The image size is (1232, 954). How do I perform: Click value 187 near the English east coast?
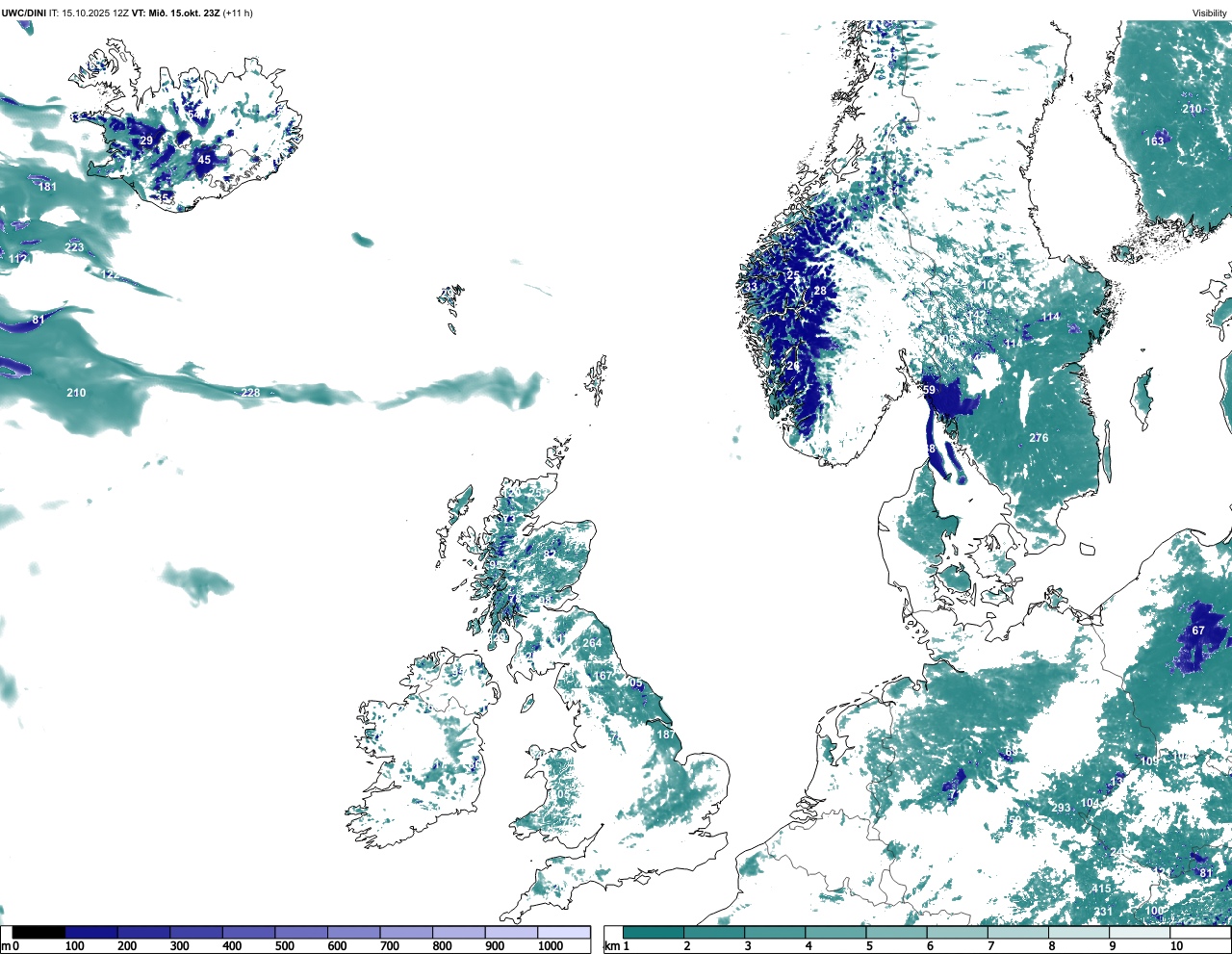point(666,735)
